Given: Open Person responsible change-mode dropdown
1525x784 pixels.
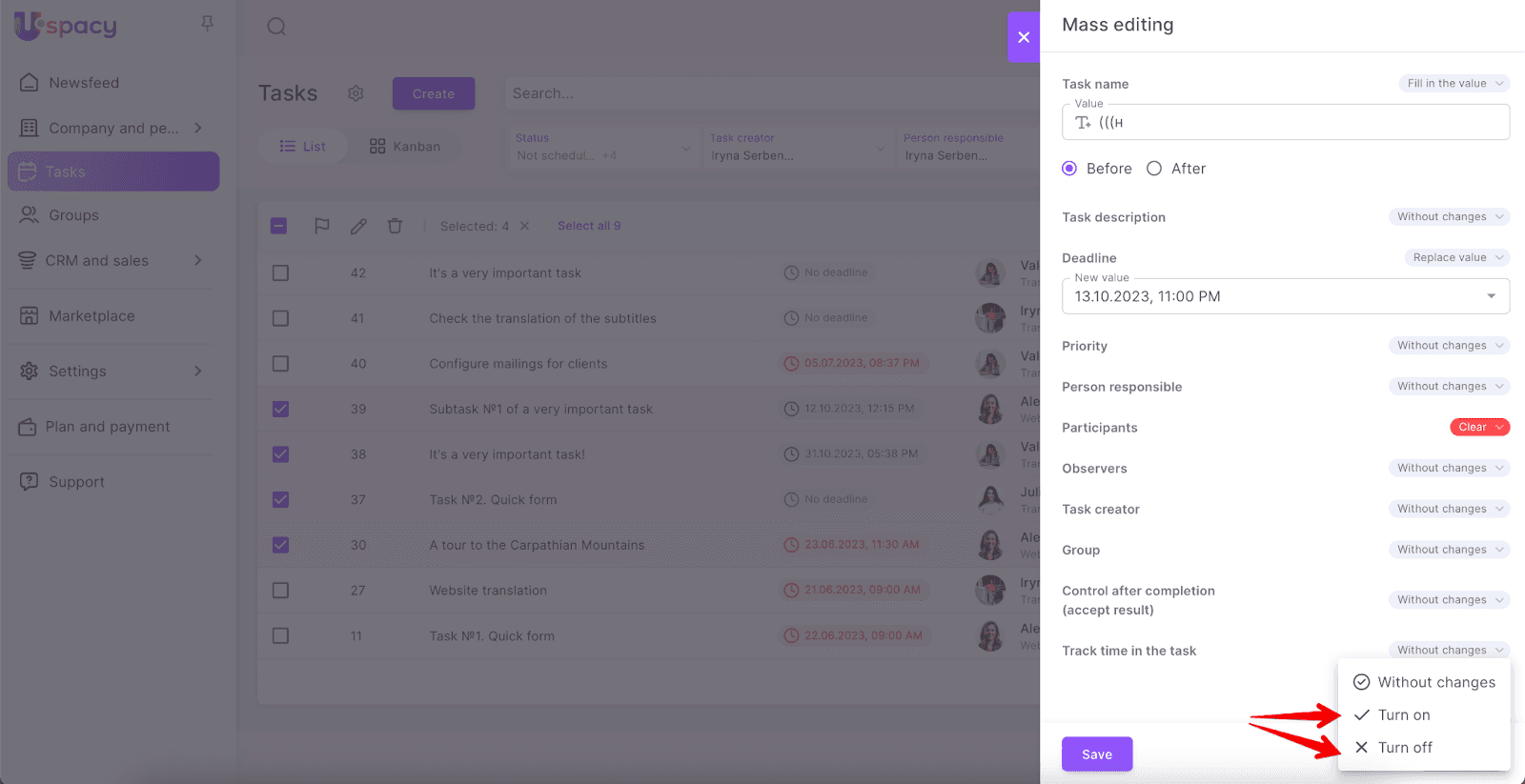Looking at the screenshot, I should 1449,387.
